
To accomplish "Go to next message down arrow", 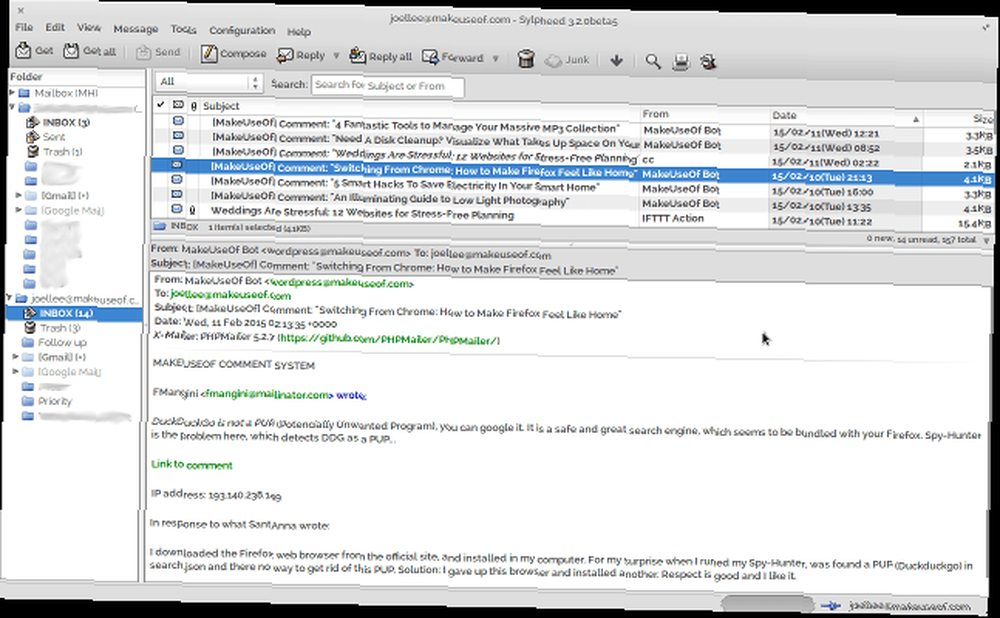I will click(617, 61).
